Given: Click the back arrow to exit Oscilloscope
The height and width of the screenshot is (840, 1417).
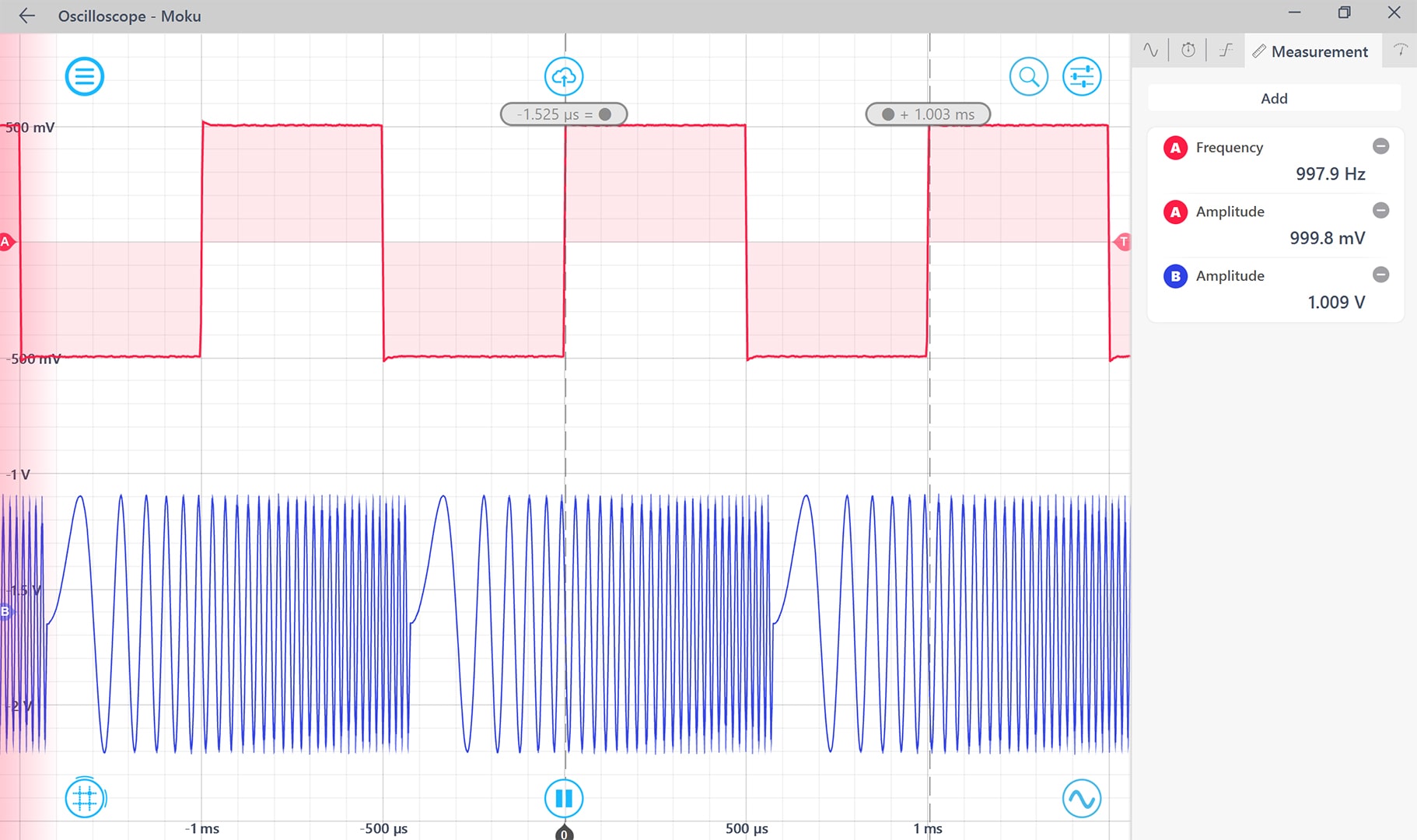Looking at the screenshot, I should [x=26, y=15].
